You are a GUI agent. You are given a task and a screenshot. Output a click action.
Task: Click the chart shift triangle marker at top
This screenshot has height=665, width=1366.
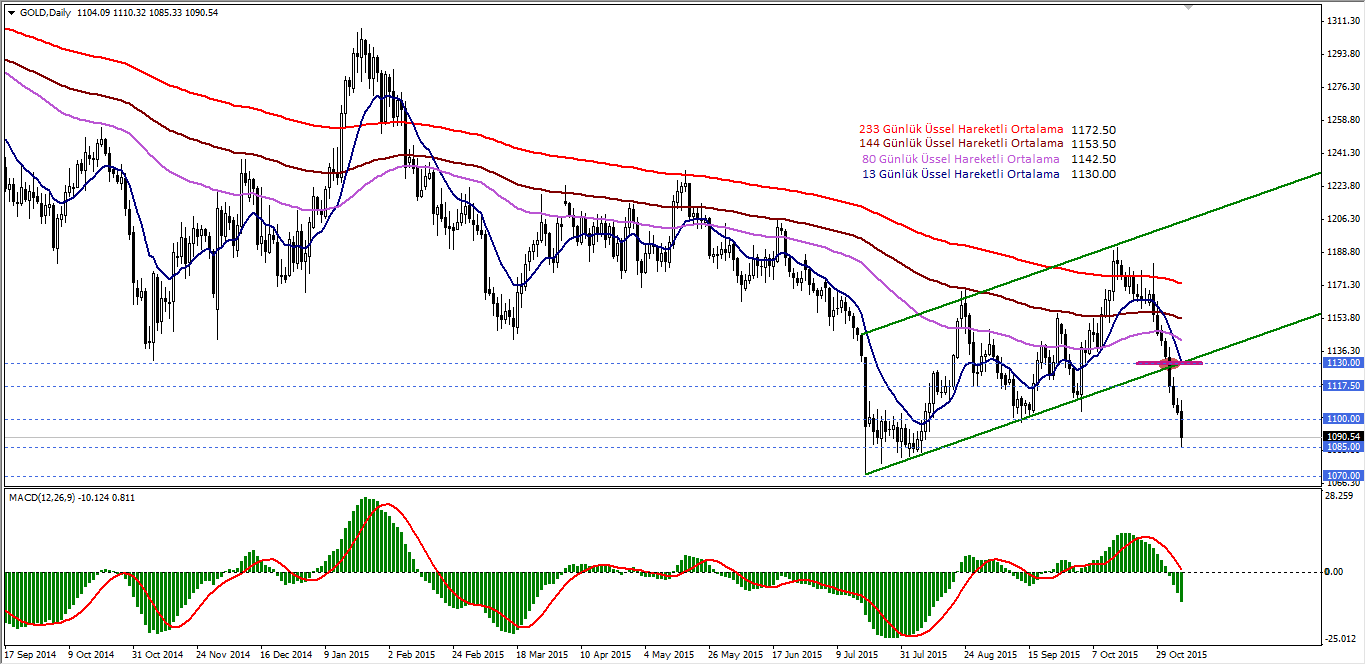[1188, 7]
